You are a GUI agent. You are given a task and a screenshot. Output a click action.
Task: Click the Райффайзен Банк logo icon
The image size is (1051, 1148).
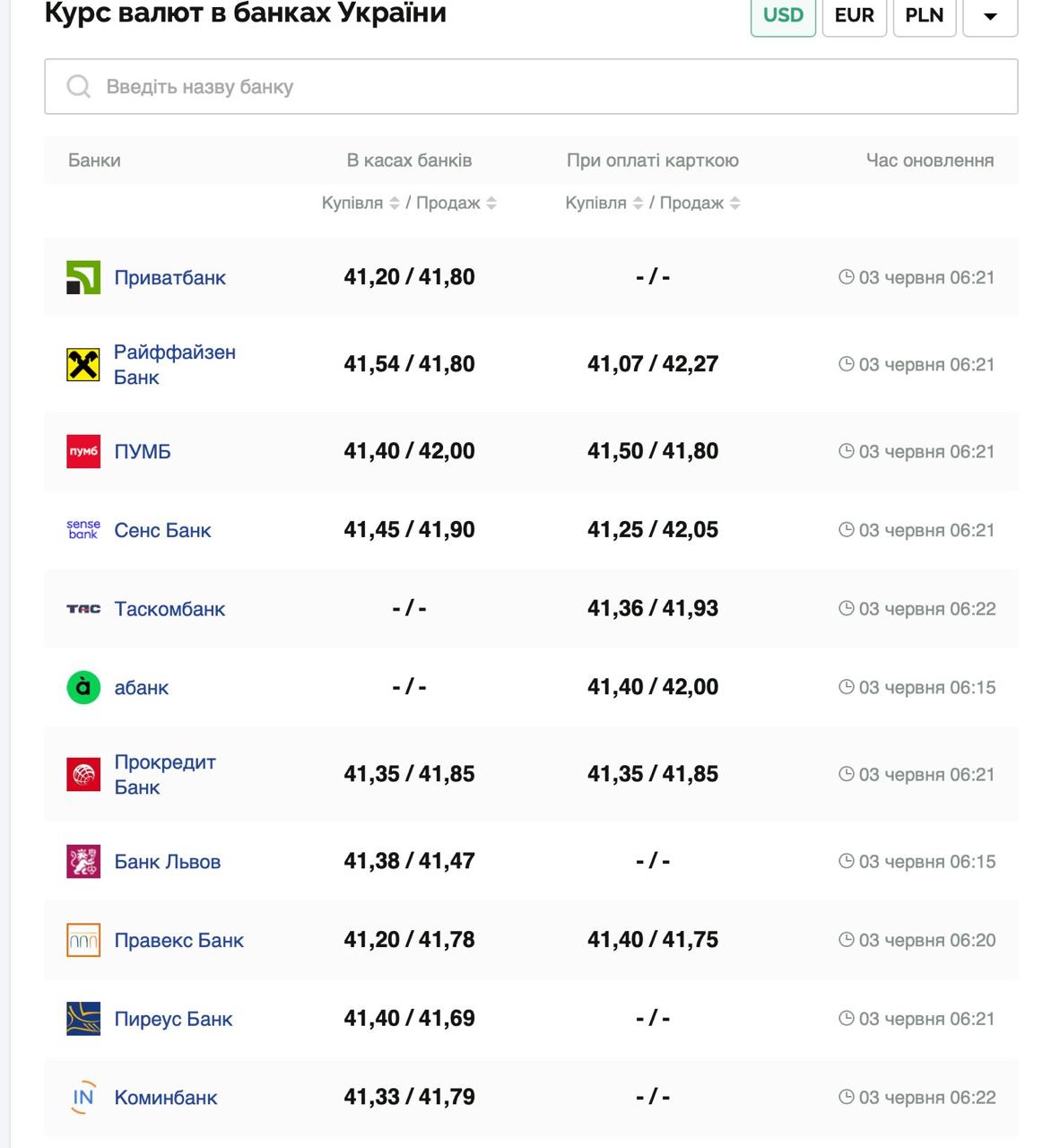point(83,365)
